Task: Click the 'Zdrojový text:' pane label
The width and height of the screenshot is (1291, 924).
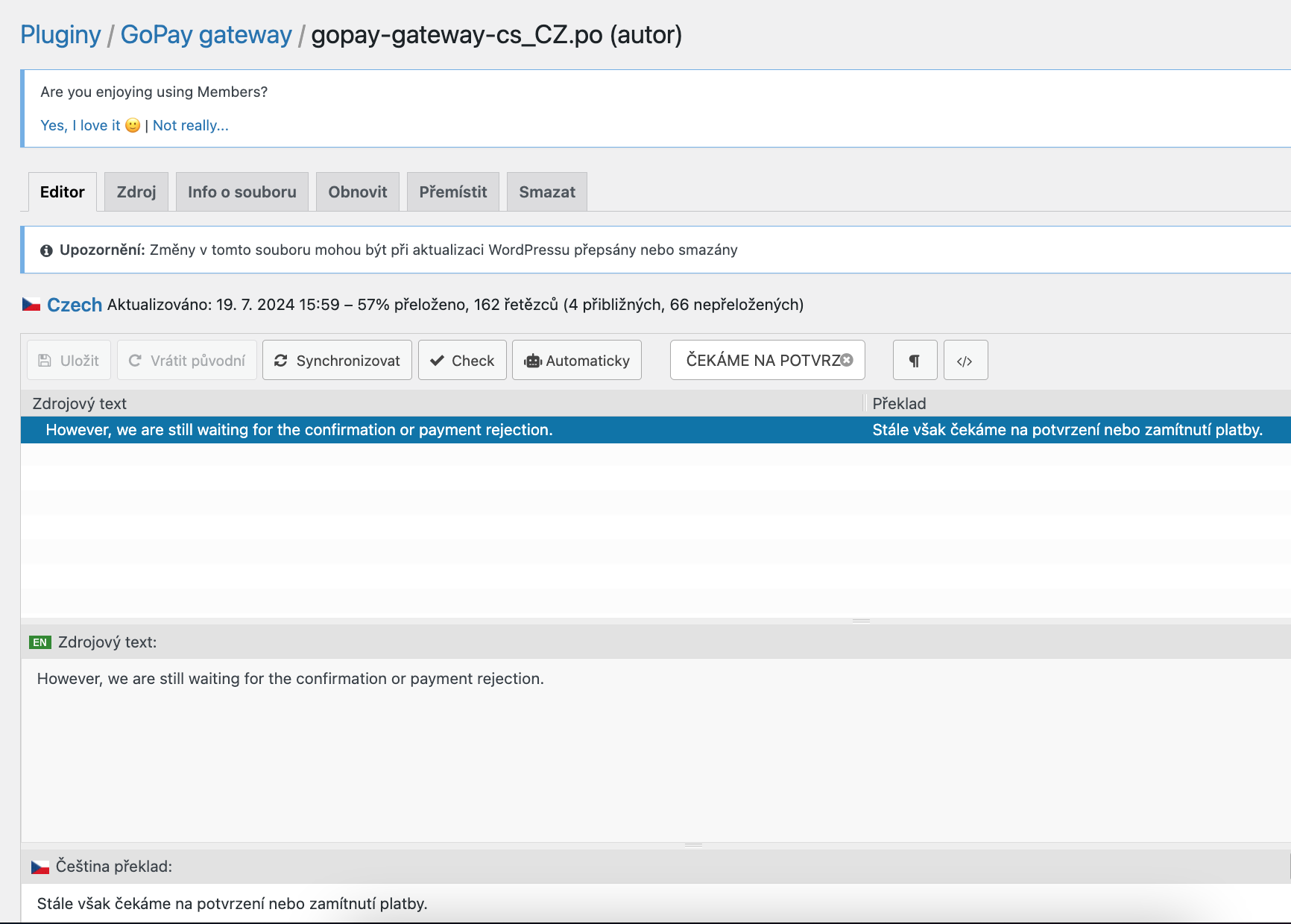Action: [x=107, y=642]
